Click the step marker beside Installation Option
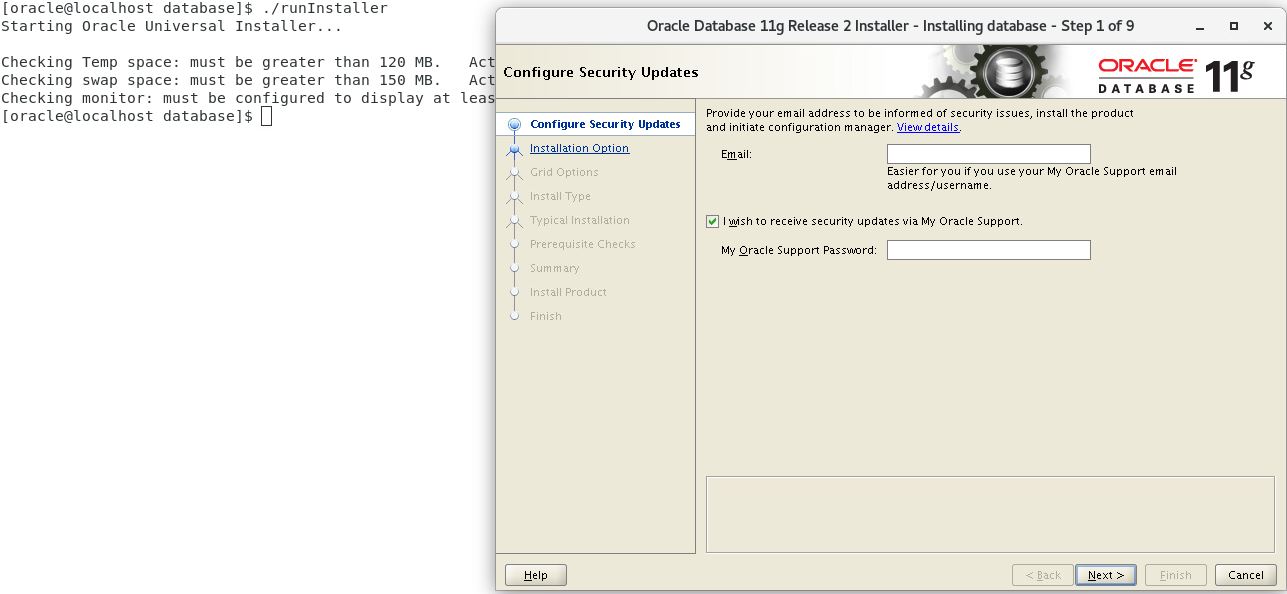Screen dimensions: 1287x594 coord(515,149)
